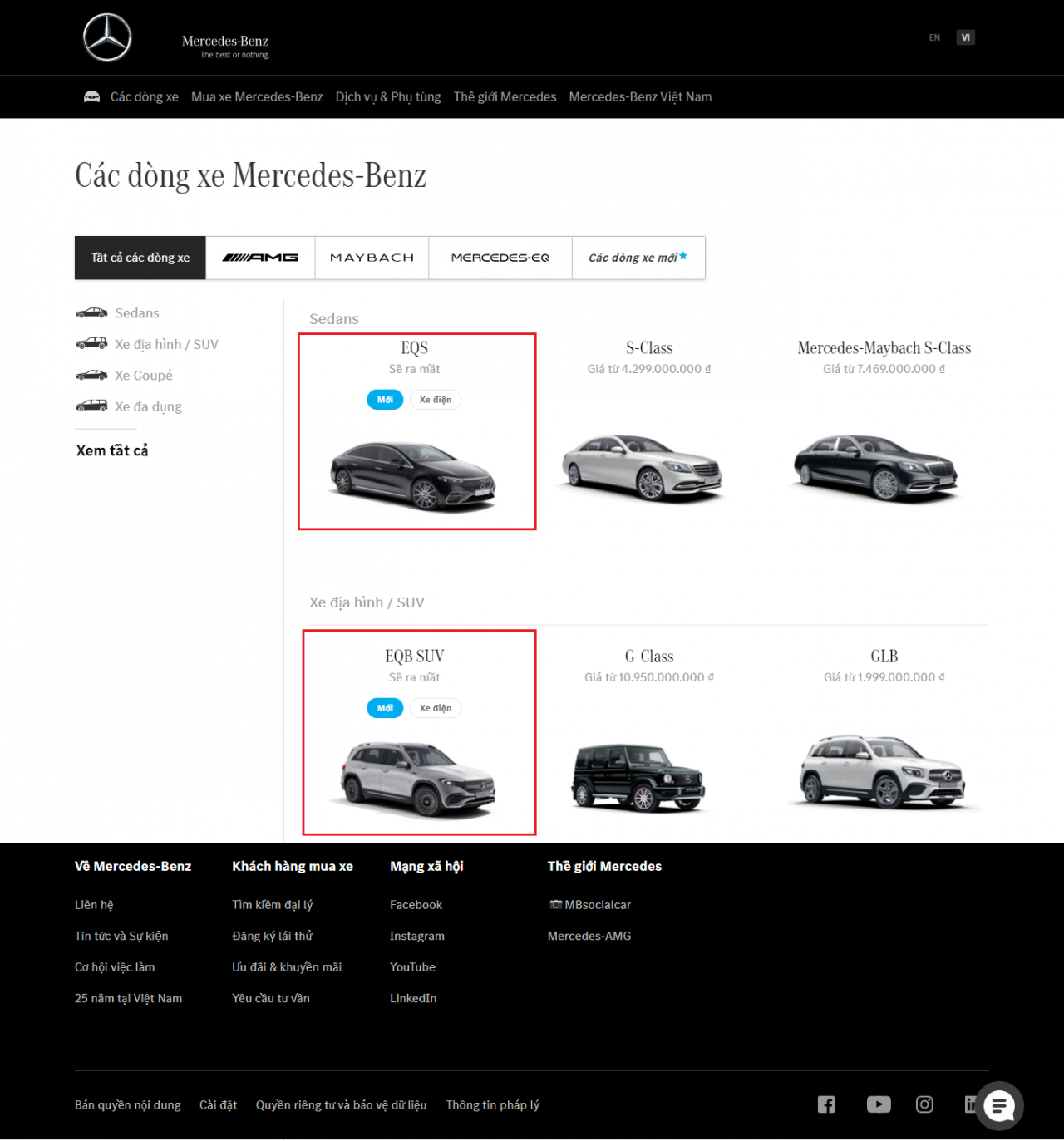Open Facebook via the footer icon
Viewport: 1064px width, 1141px height.
point(826,1104)
